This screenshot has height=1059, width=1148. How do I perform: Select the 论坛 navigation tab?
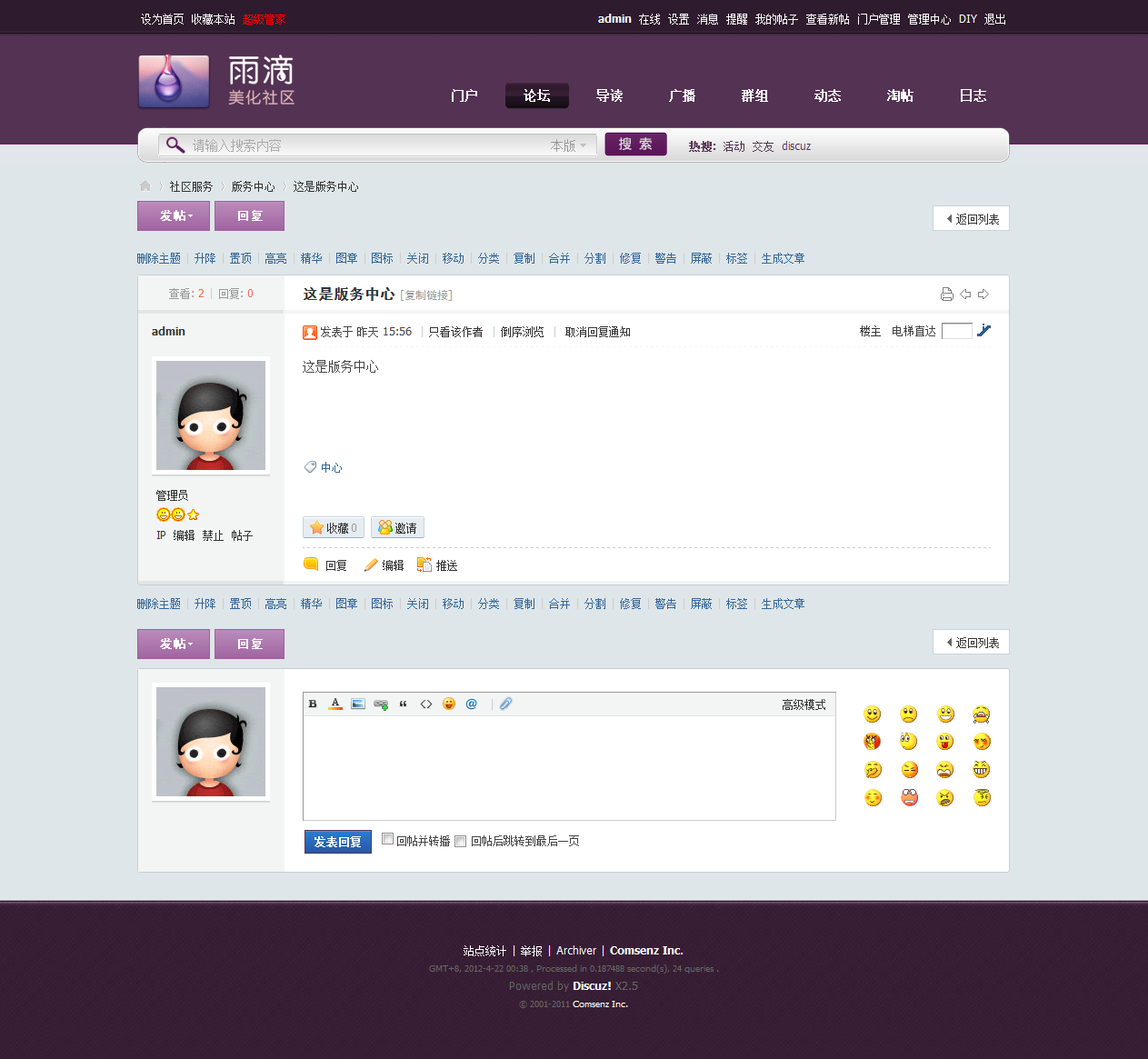point(537,95)
